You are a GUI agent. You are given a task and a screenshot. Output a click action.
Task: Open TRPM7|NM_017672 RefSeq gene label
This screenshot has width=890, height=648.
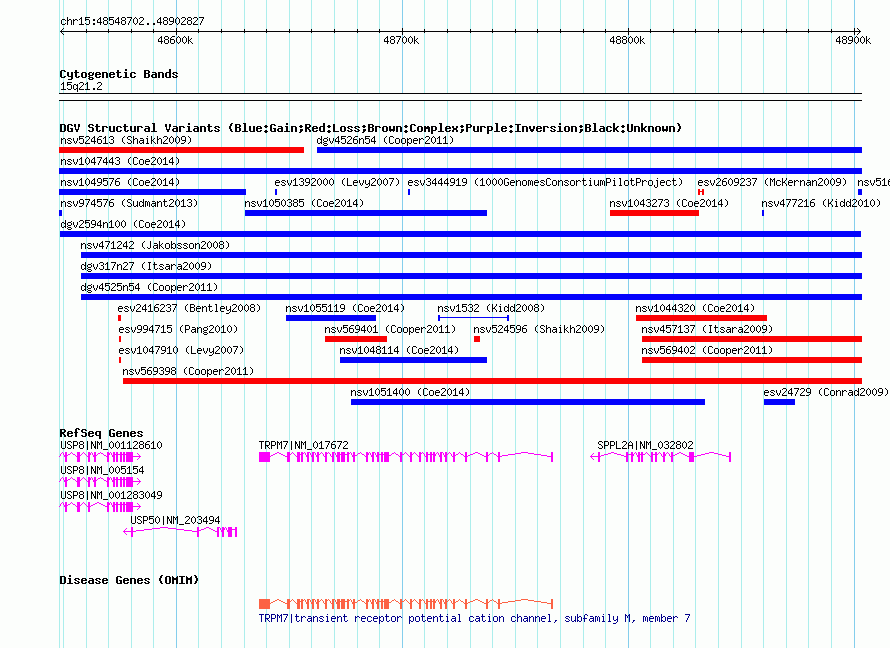tap(304, 445)
